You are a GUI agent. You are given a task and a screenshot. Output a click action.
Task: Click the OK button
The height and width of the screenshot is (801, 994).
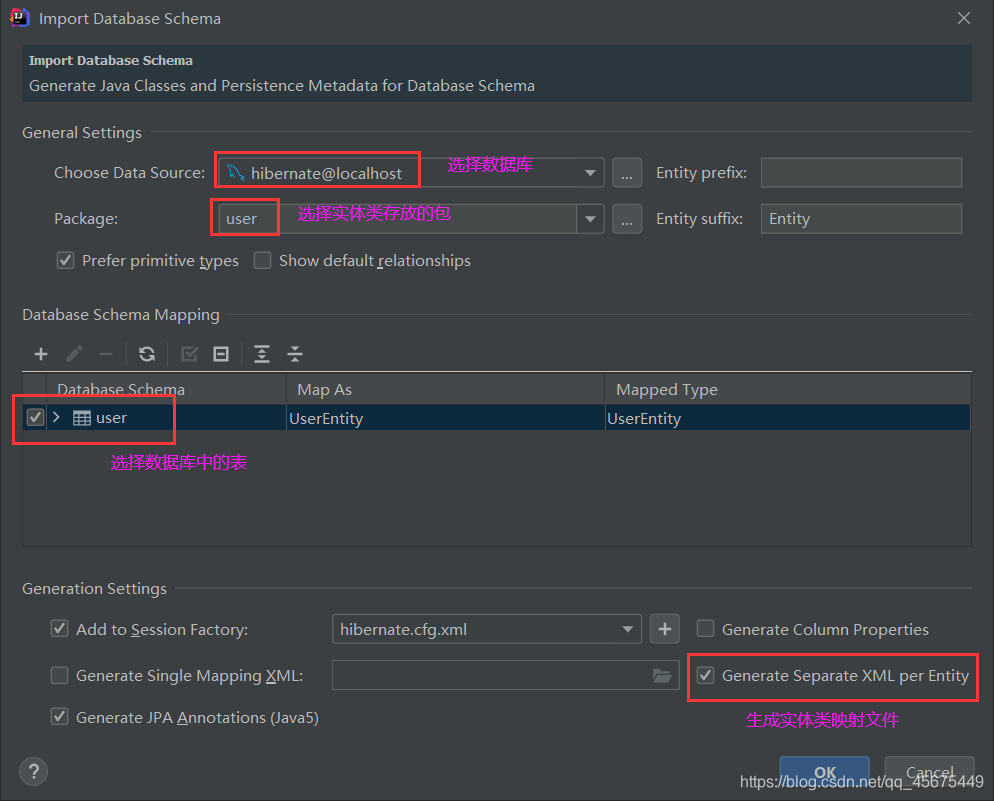[x=824, y=771]
